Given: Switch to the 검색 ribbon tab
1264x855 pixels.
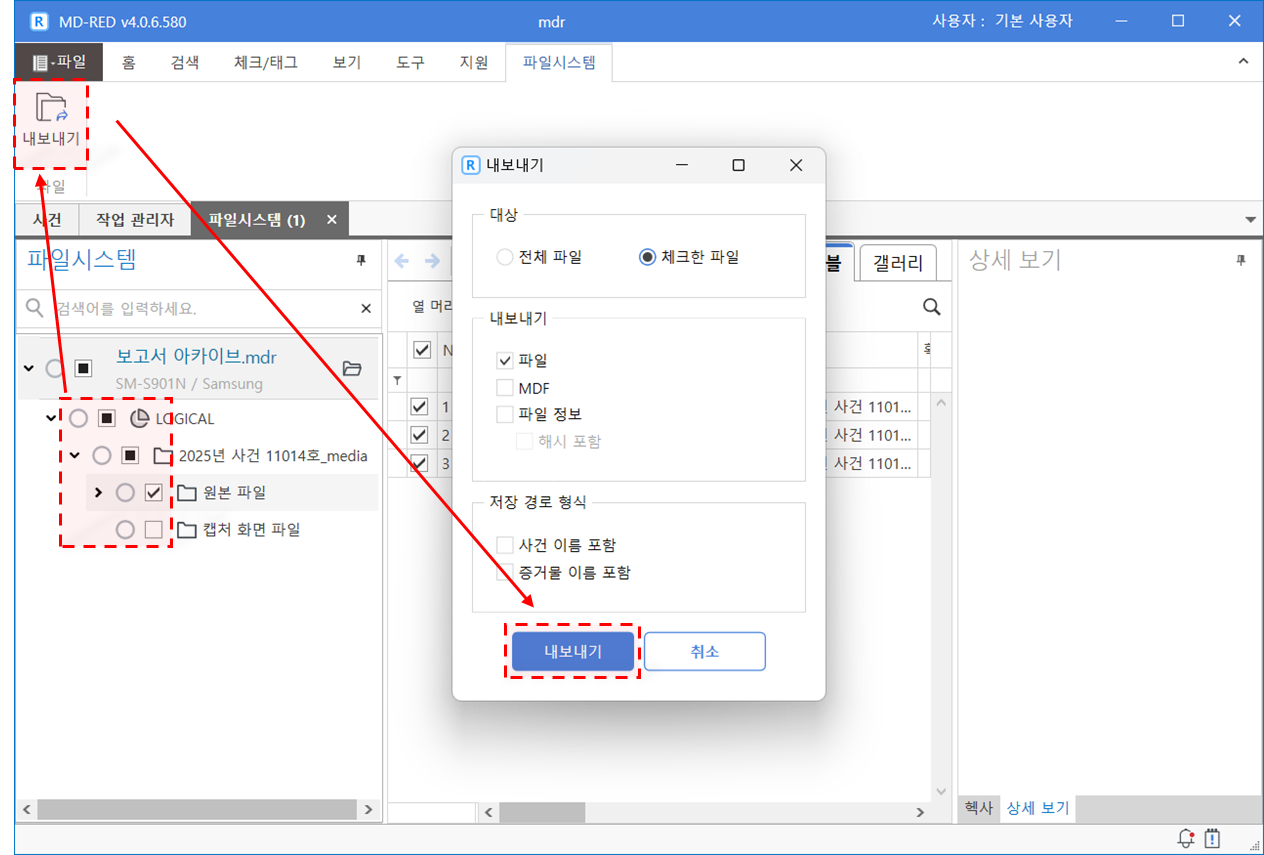Looking at the screenshot, I should 185,62.
